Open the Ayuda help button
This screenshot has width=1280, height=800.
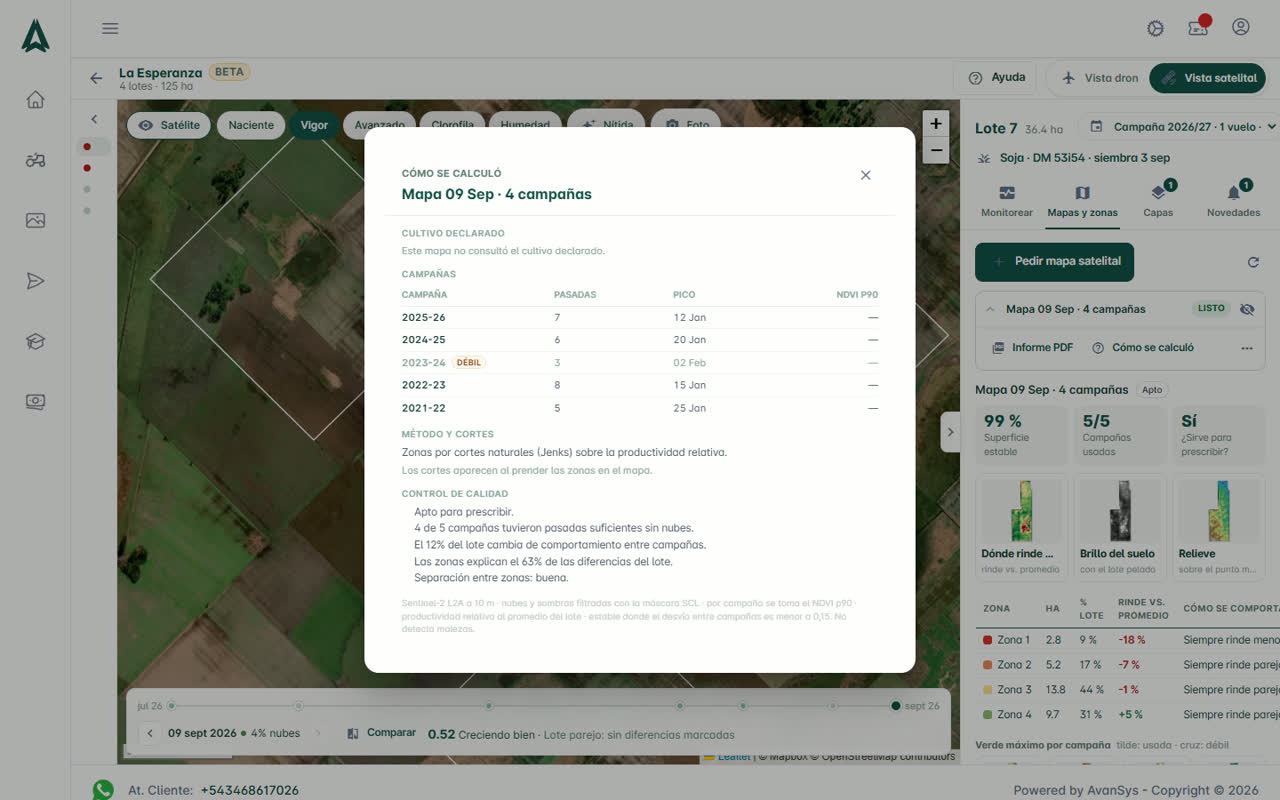[x=997, y=78]
